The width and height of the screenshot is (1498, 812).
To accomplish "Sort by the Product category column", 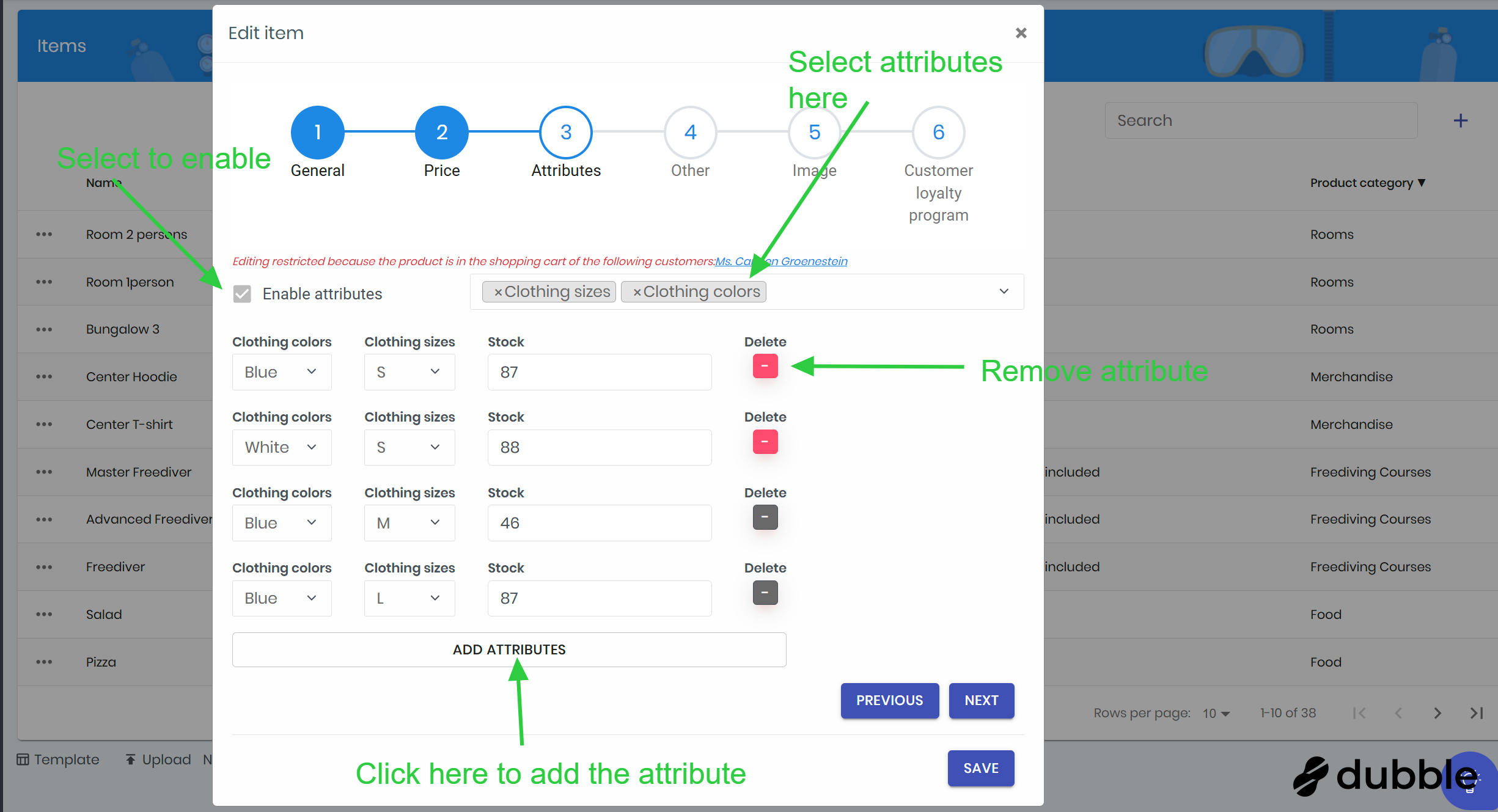I will (x=1367, y=183).
